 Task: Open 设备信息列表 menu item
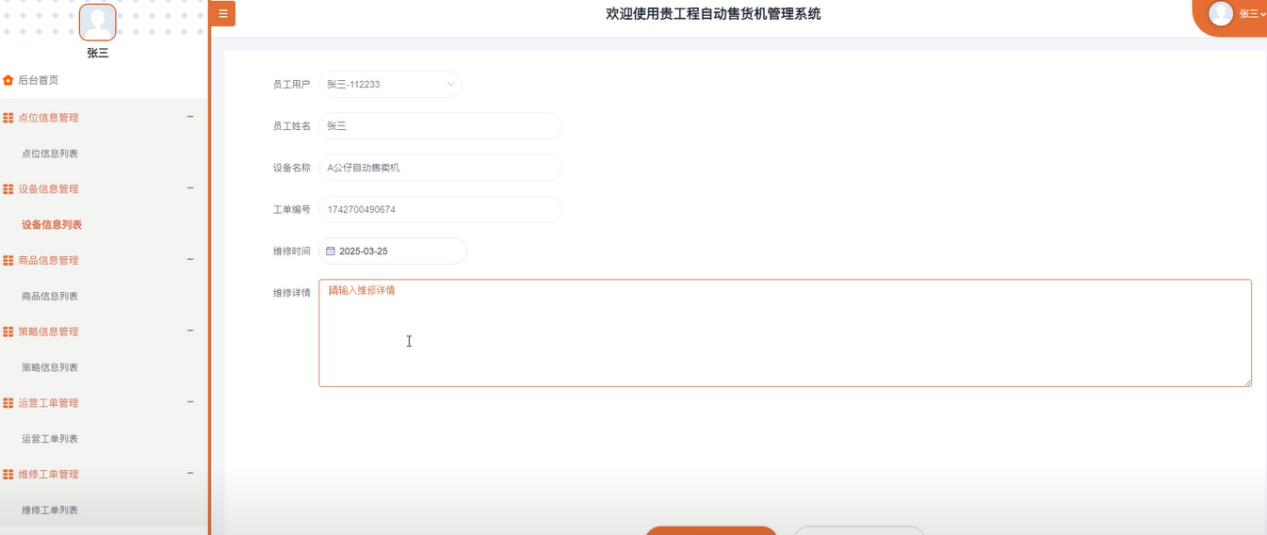point(52,225)
